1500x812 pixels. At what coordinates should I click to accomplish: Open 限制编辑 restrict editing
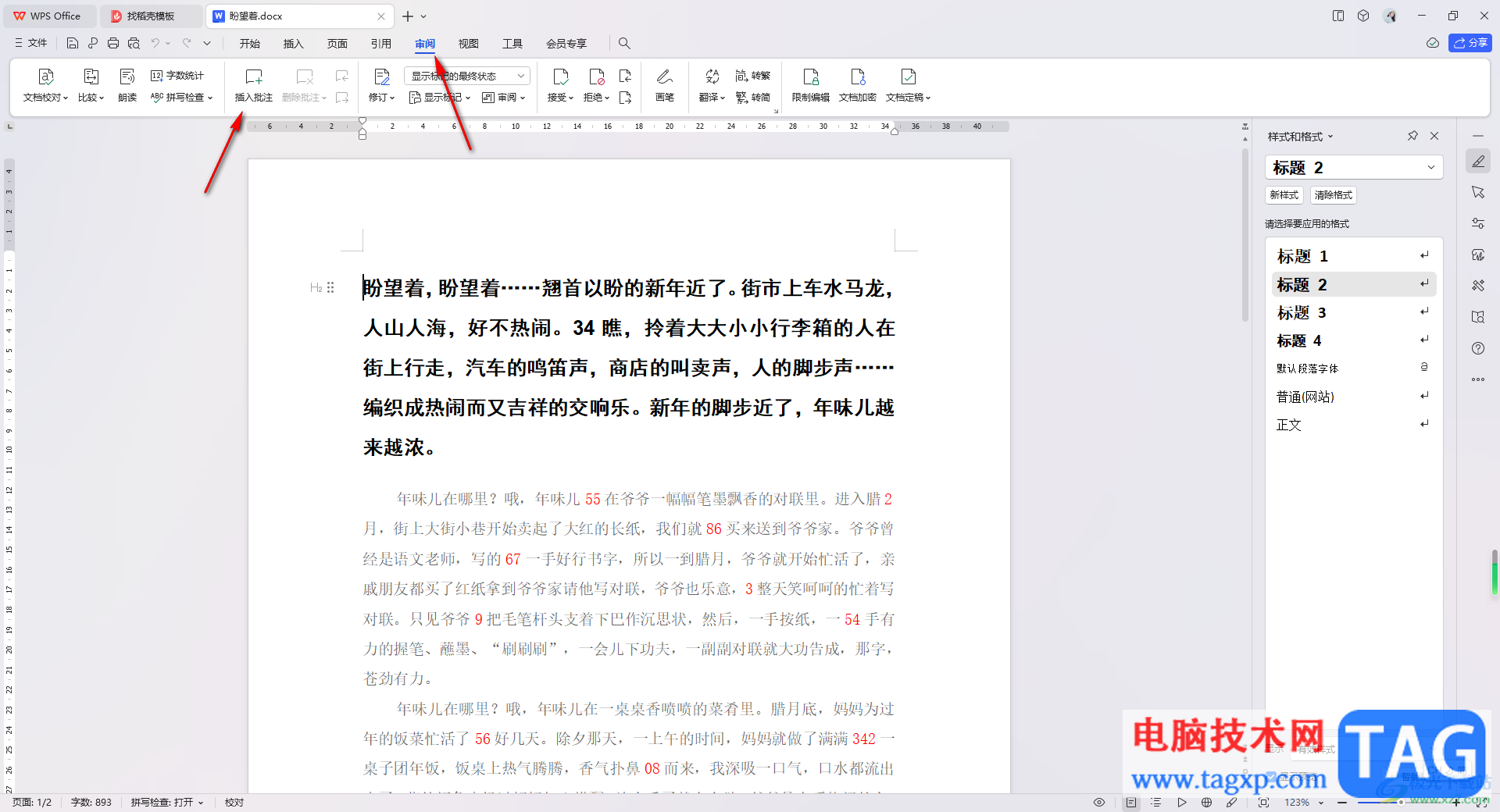coord(811,86)
